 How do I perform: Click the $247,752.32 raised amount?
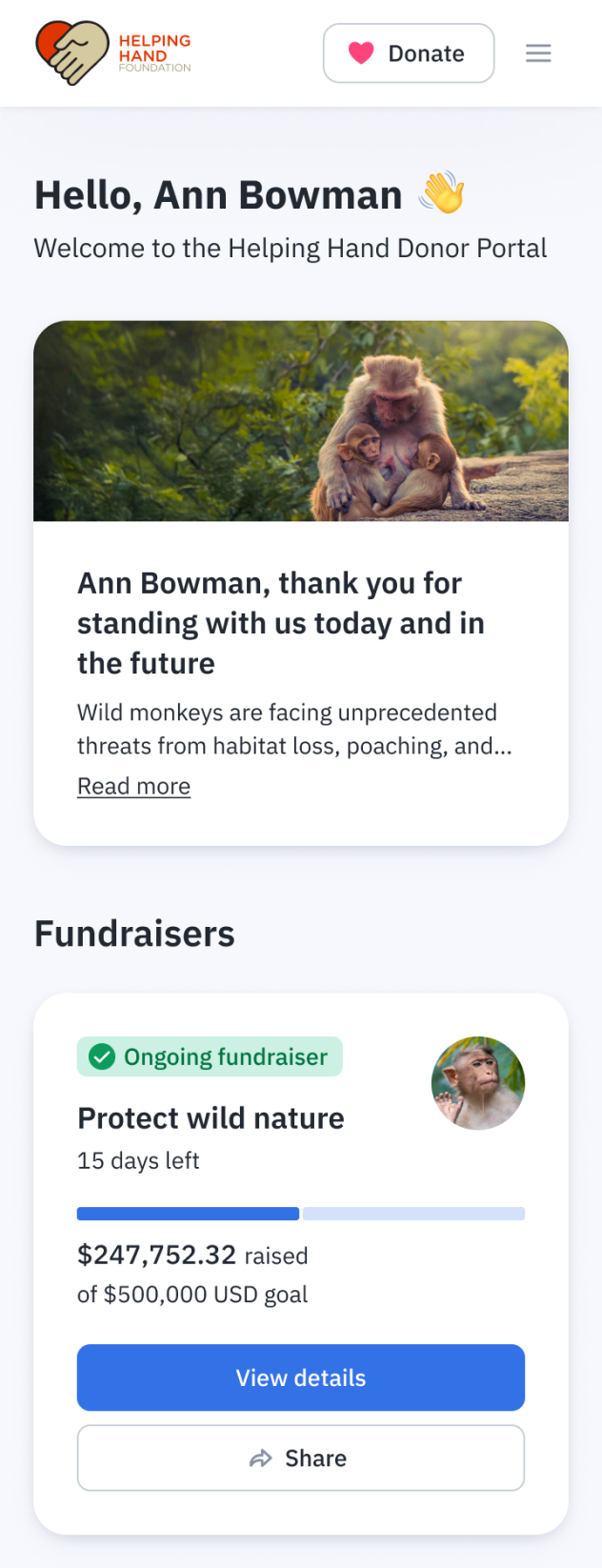click(157, 1255)
